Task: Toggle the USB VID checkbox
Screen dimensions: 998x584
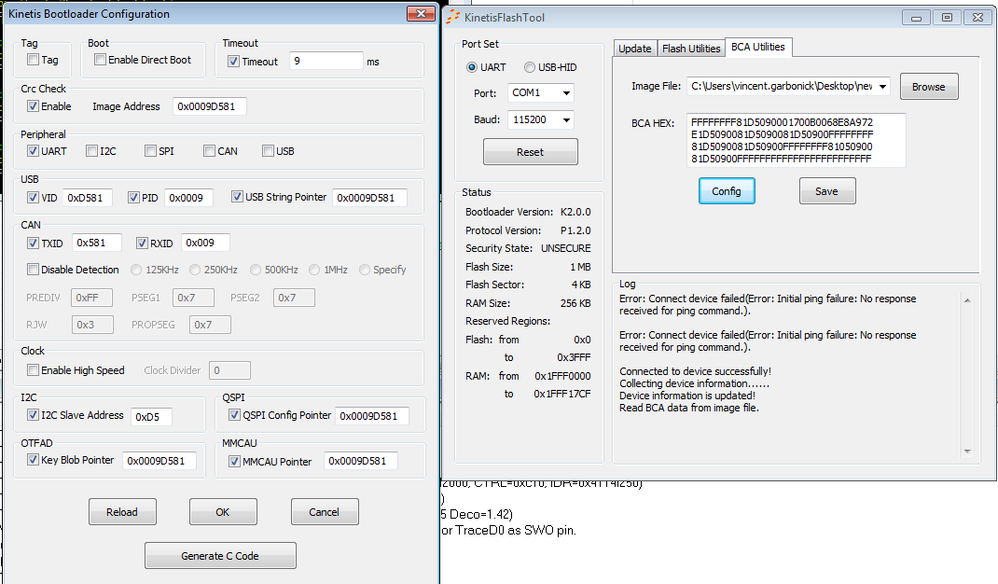Action: point(33,197)
